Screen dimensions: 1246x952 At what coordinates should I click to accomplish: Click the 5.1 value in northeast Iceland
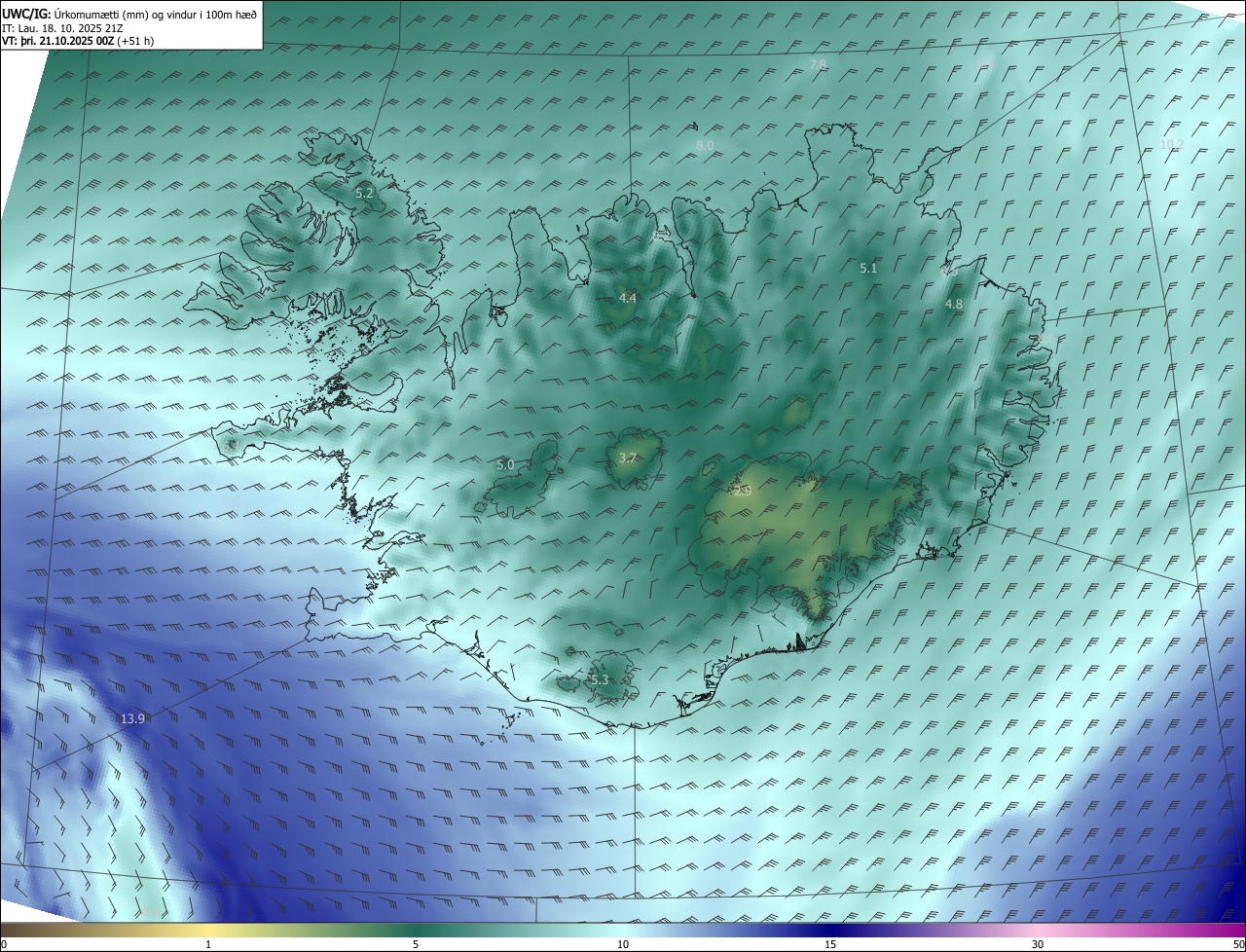tap(868, 268)
